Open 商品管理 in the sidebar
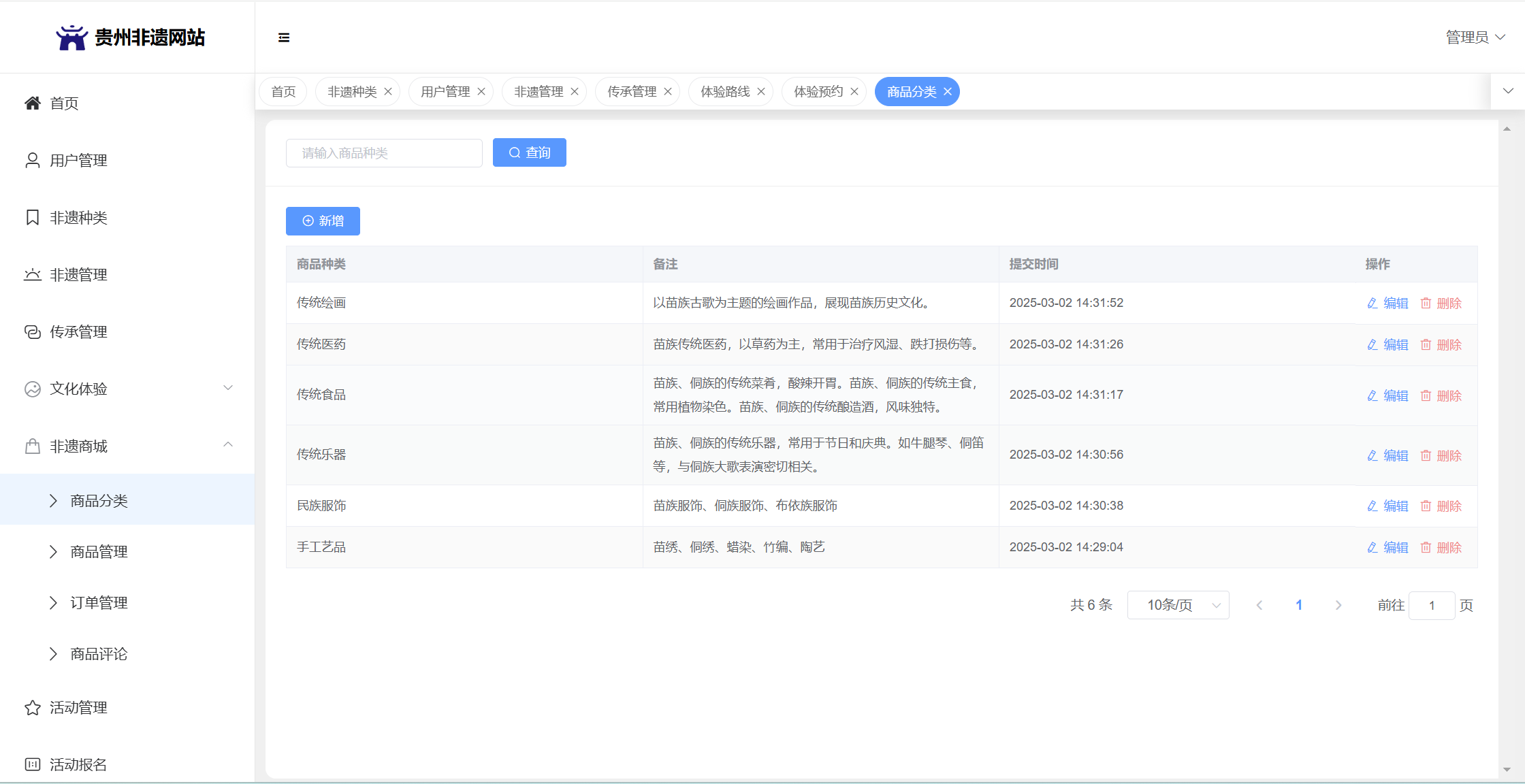This screenshot has width=1525, height=784. point(99,552)
